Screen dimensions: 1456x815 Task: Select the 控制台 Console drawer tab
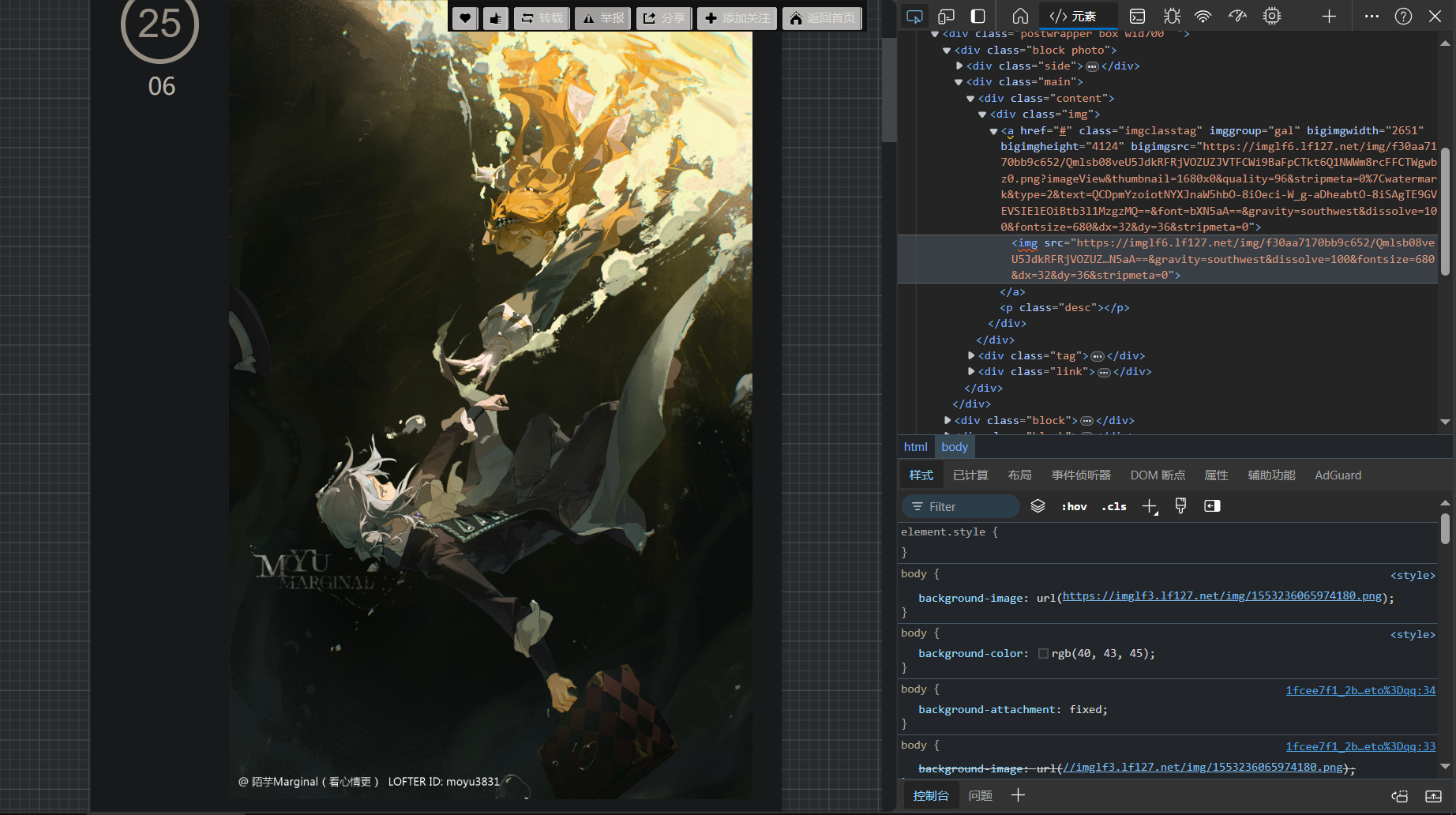(930, 796)
